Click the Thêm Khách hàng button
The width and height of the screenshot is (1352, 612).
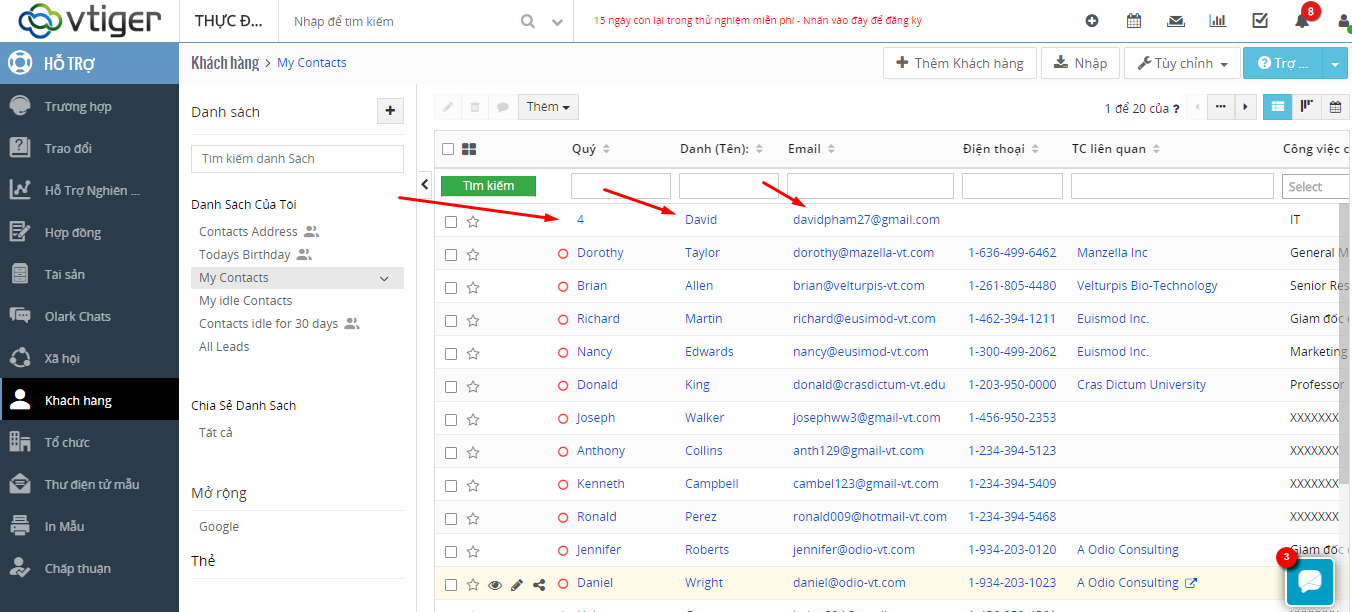pyautogui.click(x=959, y=63)
